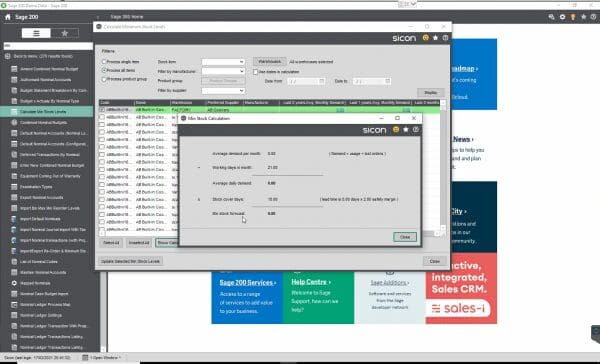Click the Unselect All button
Image resolution: width=600 pixels, height=364 pixels.
click(139, 243)
